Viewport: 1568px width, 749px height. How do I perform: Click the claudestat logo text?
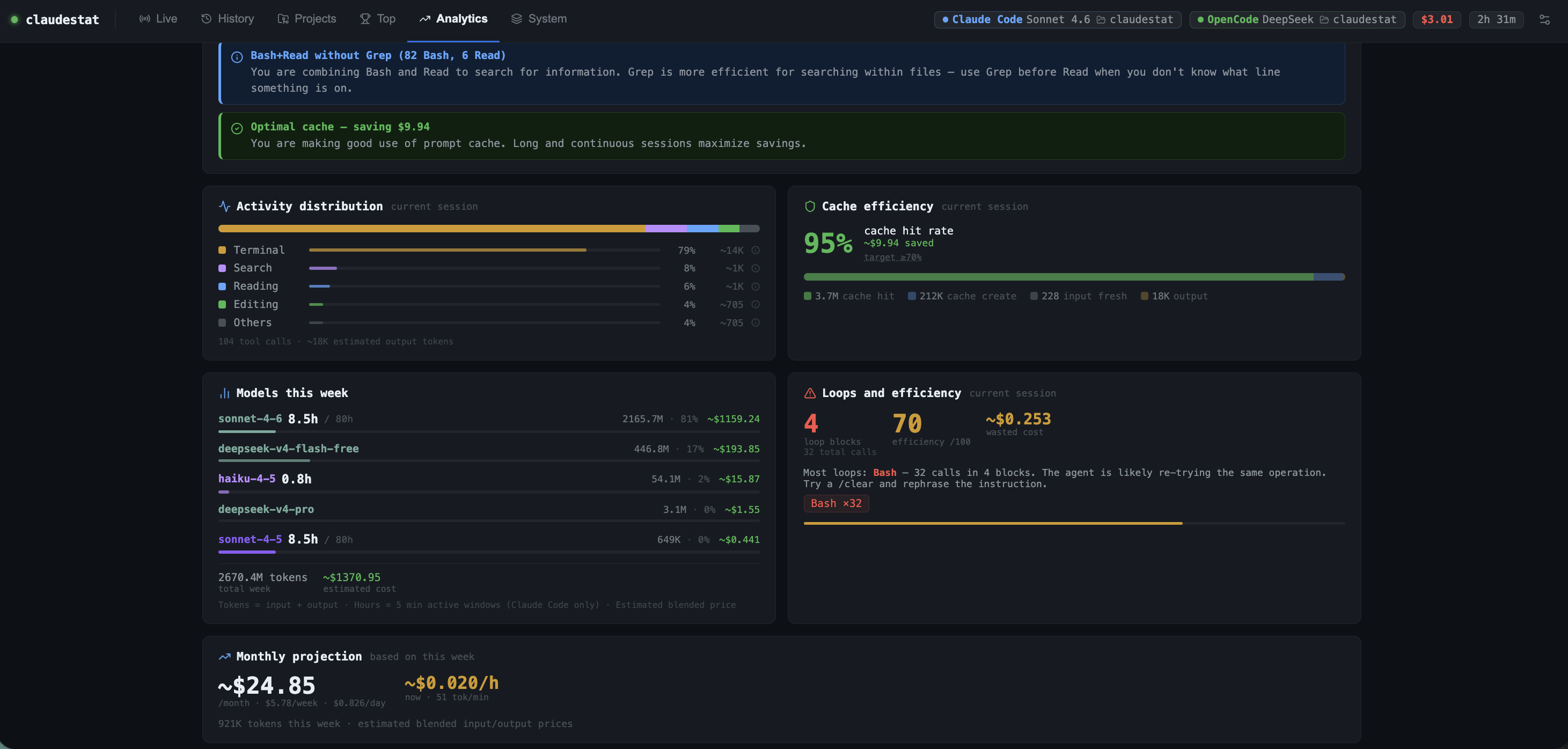(x=62, y=19)
